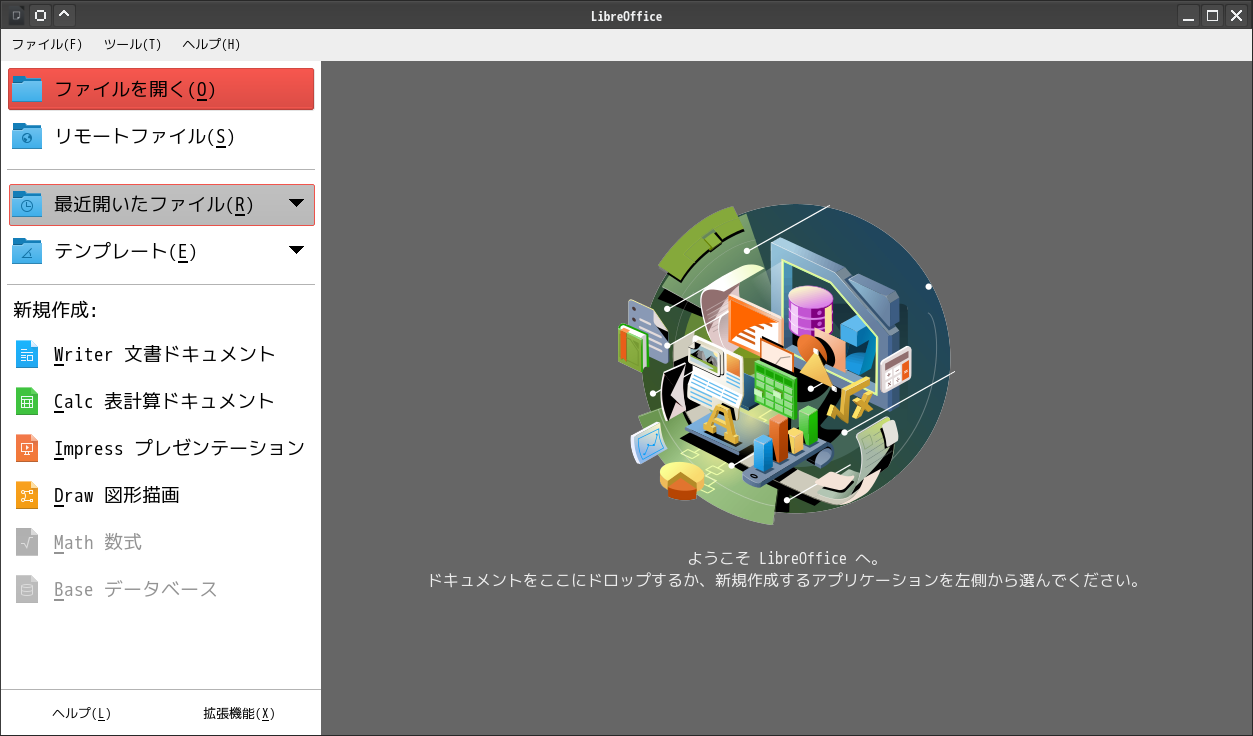Click the Templates folder icon
The height and width of the screenshot is (736, 1253).
(27, 251)
